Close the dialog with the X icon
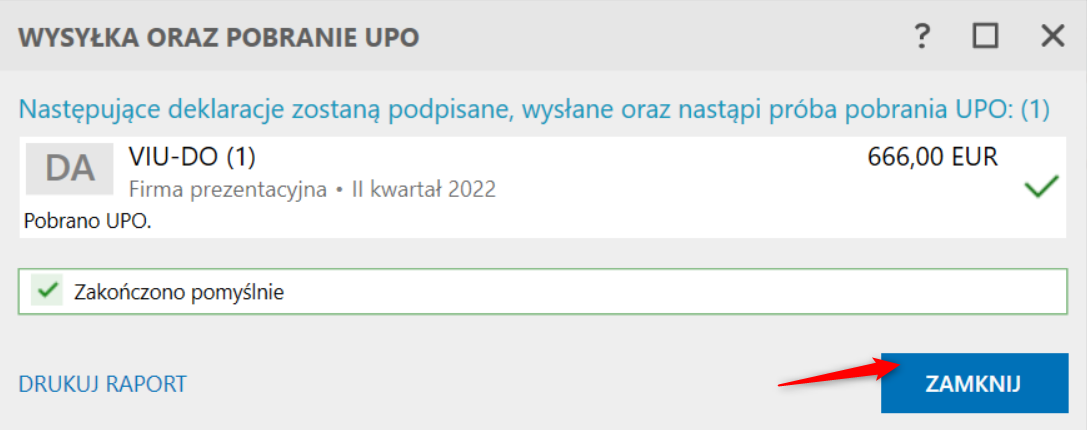 pos(1053,35)
